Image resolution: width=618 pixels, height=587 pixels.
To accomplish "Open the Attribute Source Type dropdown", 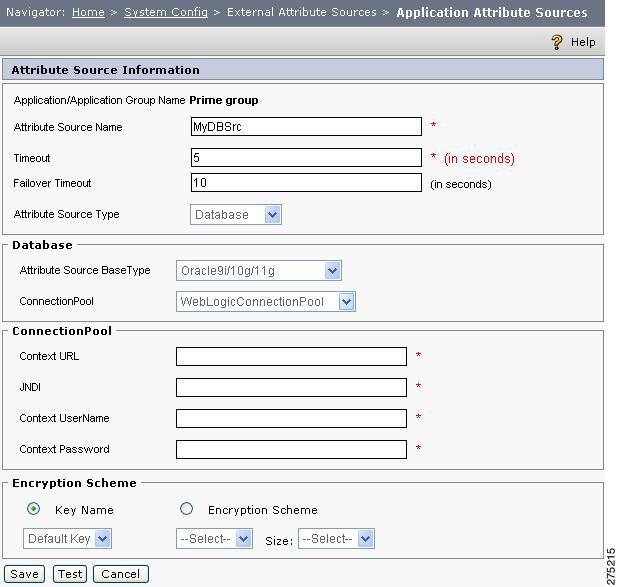I will pos(236,214).
